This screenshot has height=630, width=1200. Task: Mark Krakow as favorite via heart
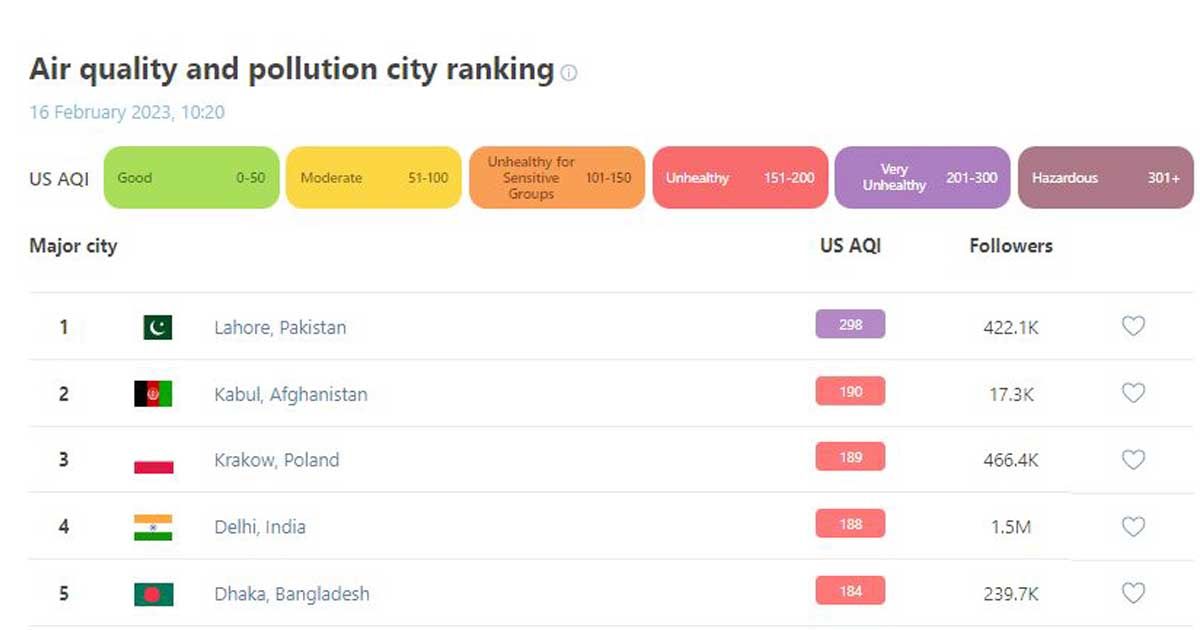tap(1133, 460)
